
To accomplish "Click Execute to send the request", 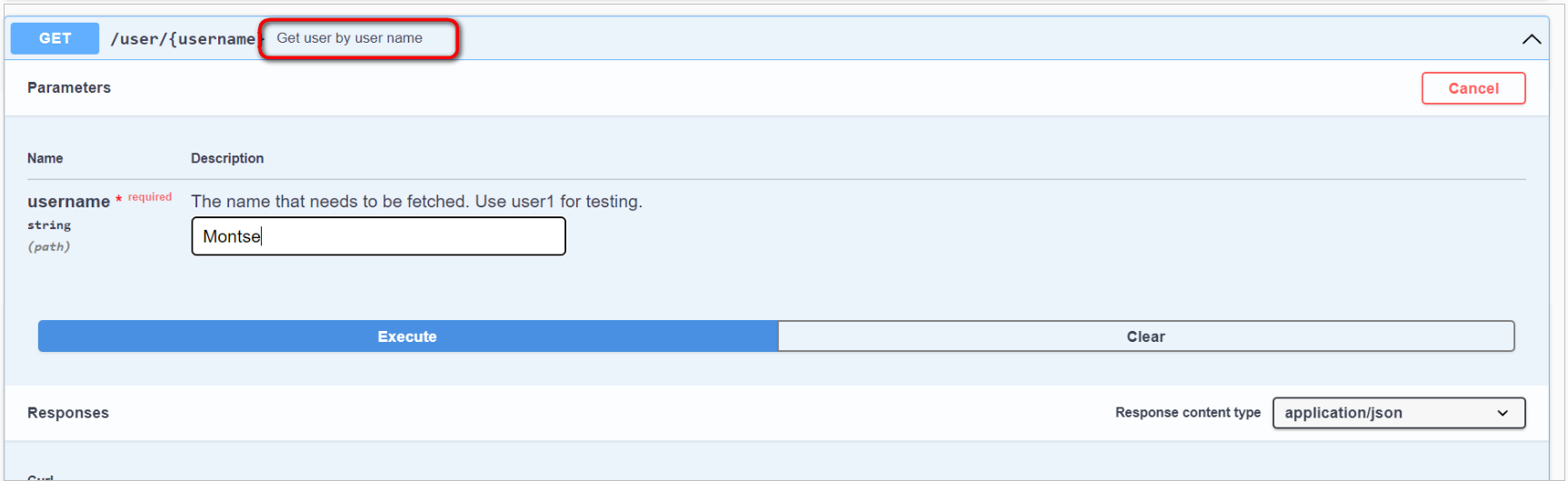I will (407, 336).
